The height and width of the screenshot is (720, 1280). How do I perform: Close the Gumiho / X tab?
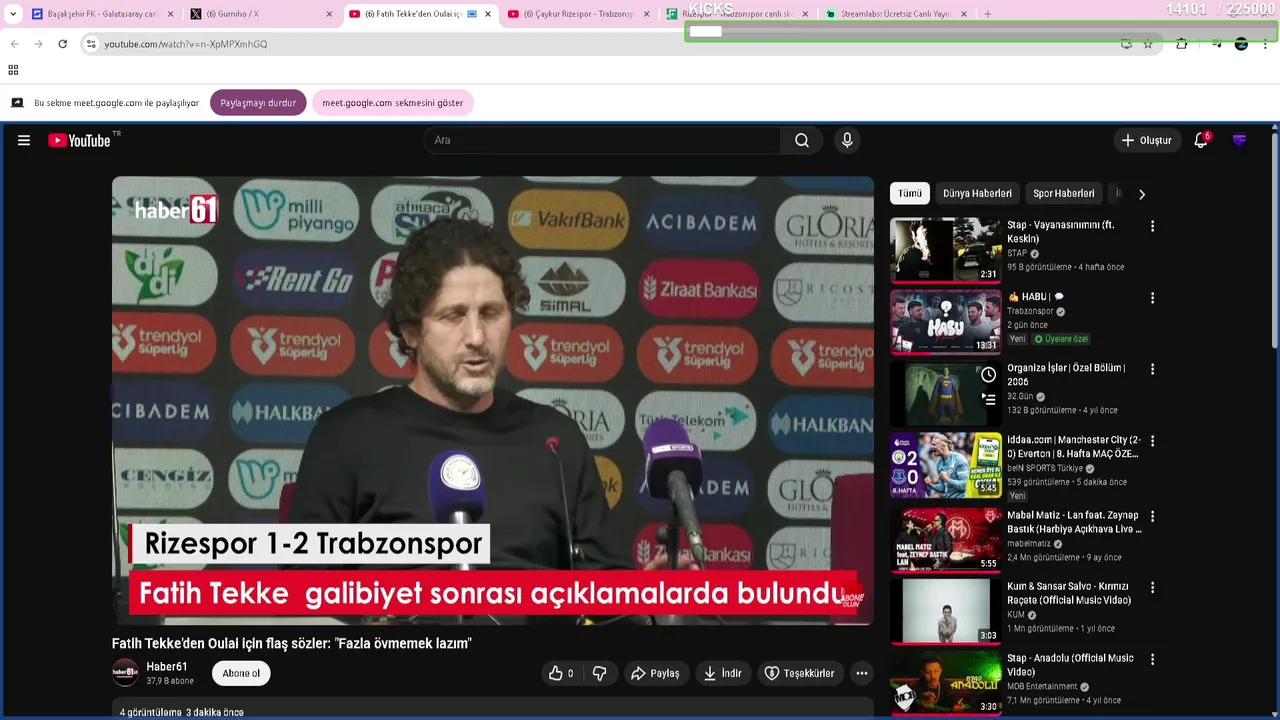click(x=329, y=14)
